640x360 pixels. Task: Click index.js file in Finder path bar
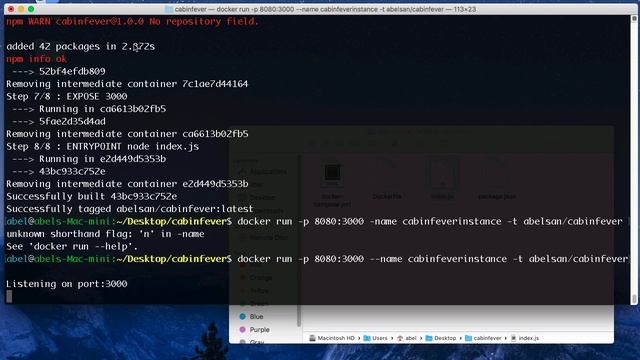point(525,338)
